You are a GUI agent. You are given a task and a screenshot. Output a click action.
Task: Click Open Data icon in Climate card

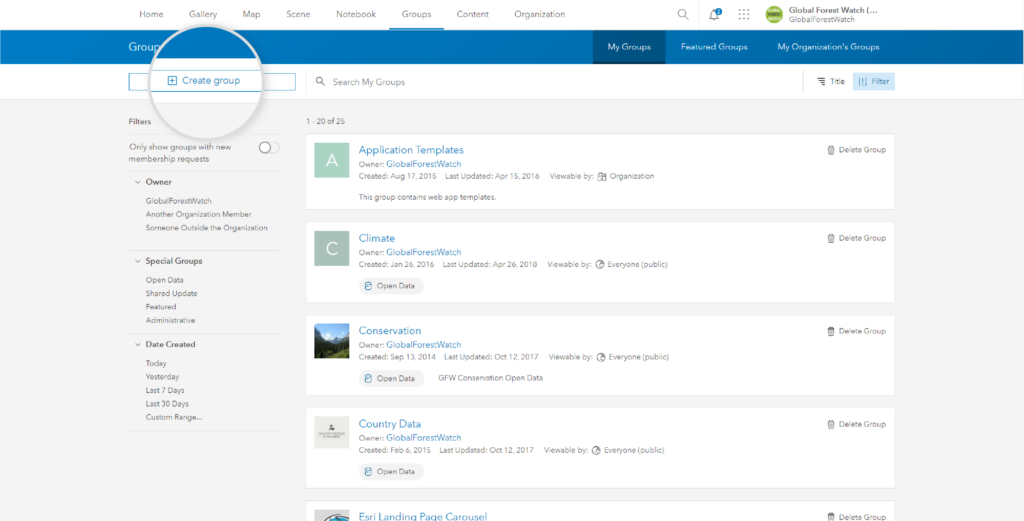368,286
